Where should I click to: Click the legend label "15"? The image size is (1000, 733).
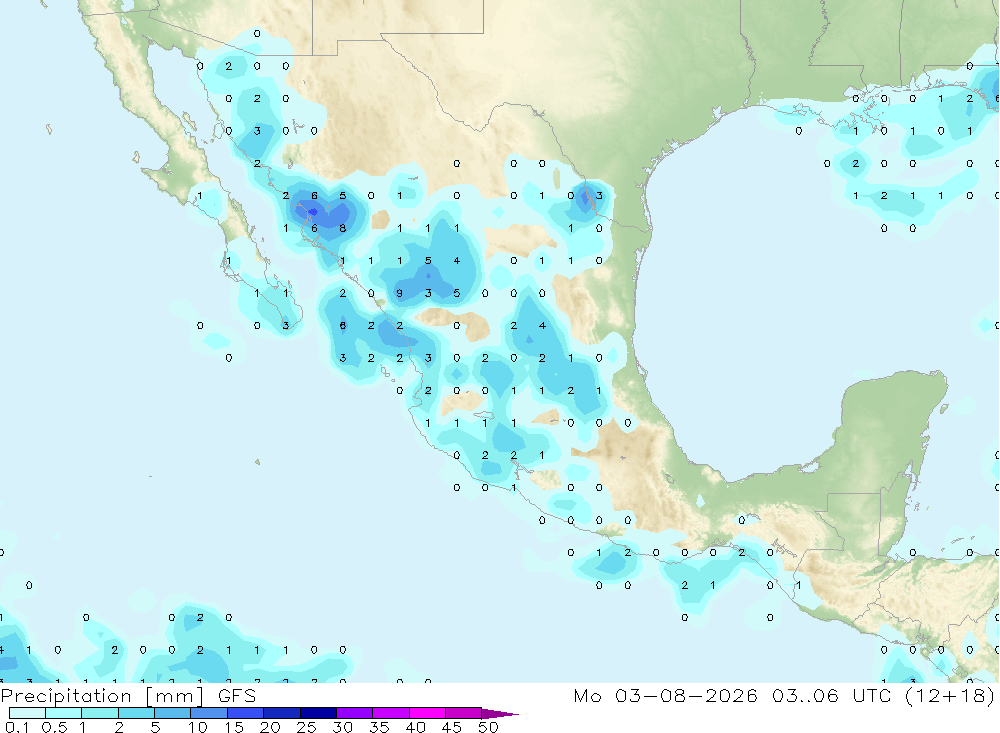click(x=234, y=727)
